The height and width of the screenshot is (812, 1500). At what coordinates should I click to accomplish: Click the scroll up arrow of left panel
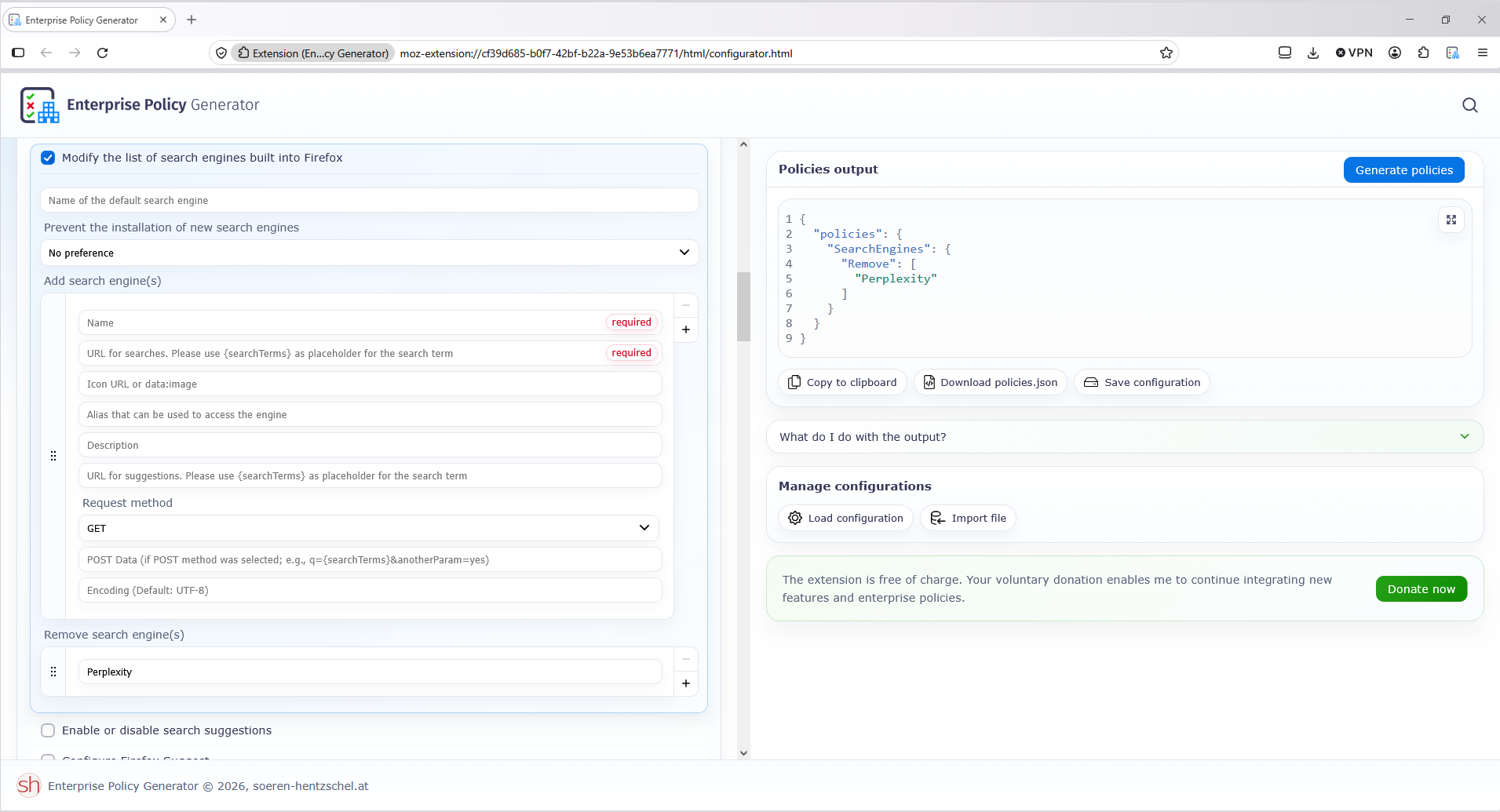pyautogui.click(x=743, y=144)
